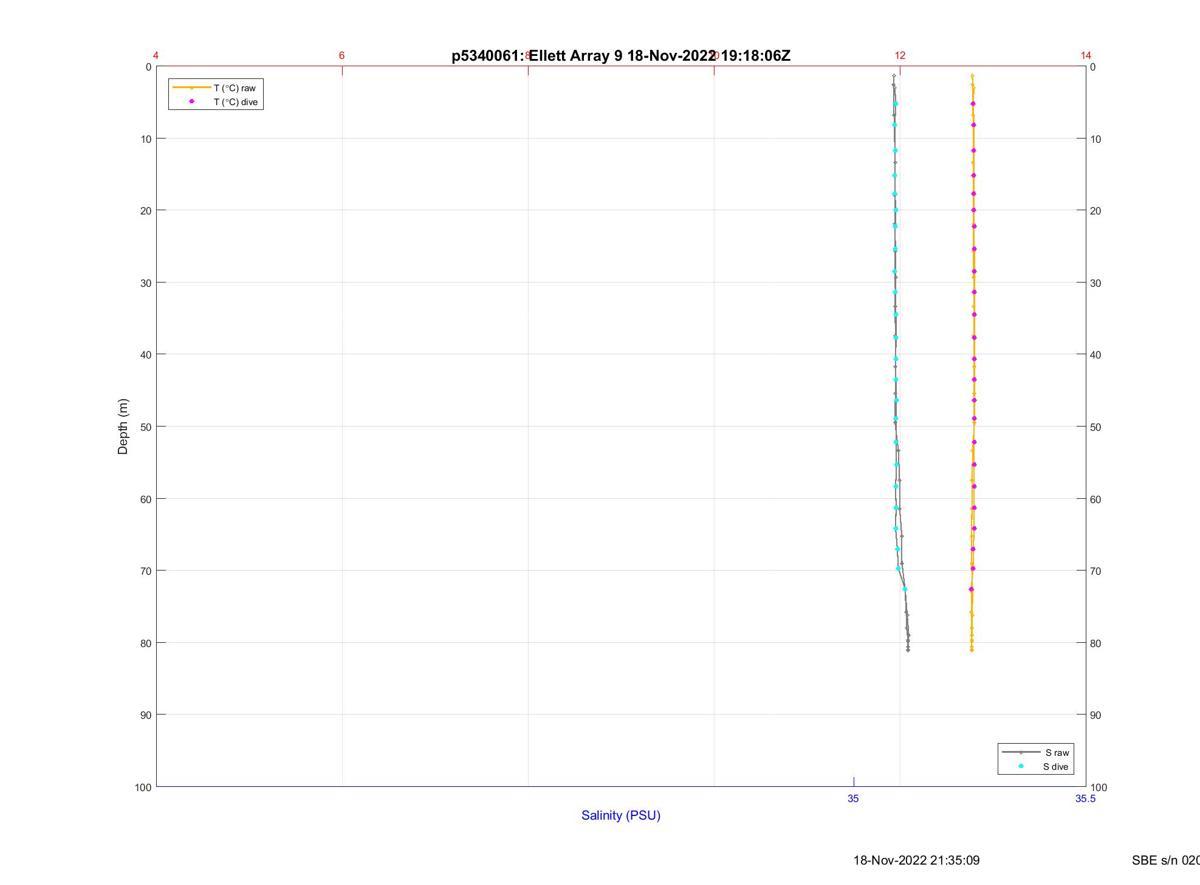Click the red temperature tick label '4'
Viewport: 1200px width, 885px height.
(x=156, y=56)
